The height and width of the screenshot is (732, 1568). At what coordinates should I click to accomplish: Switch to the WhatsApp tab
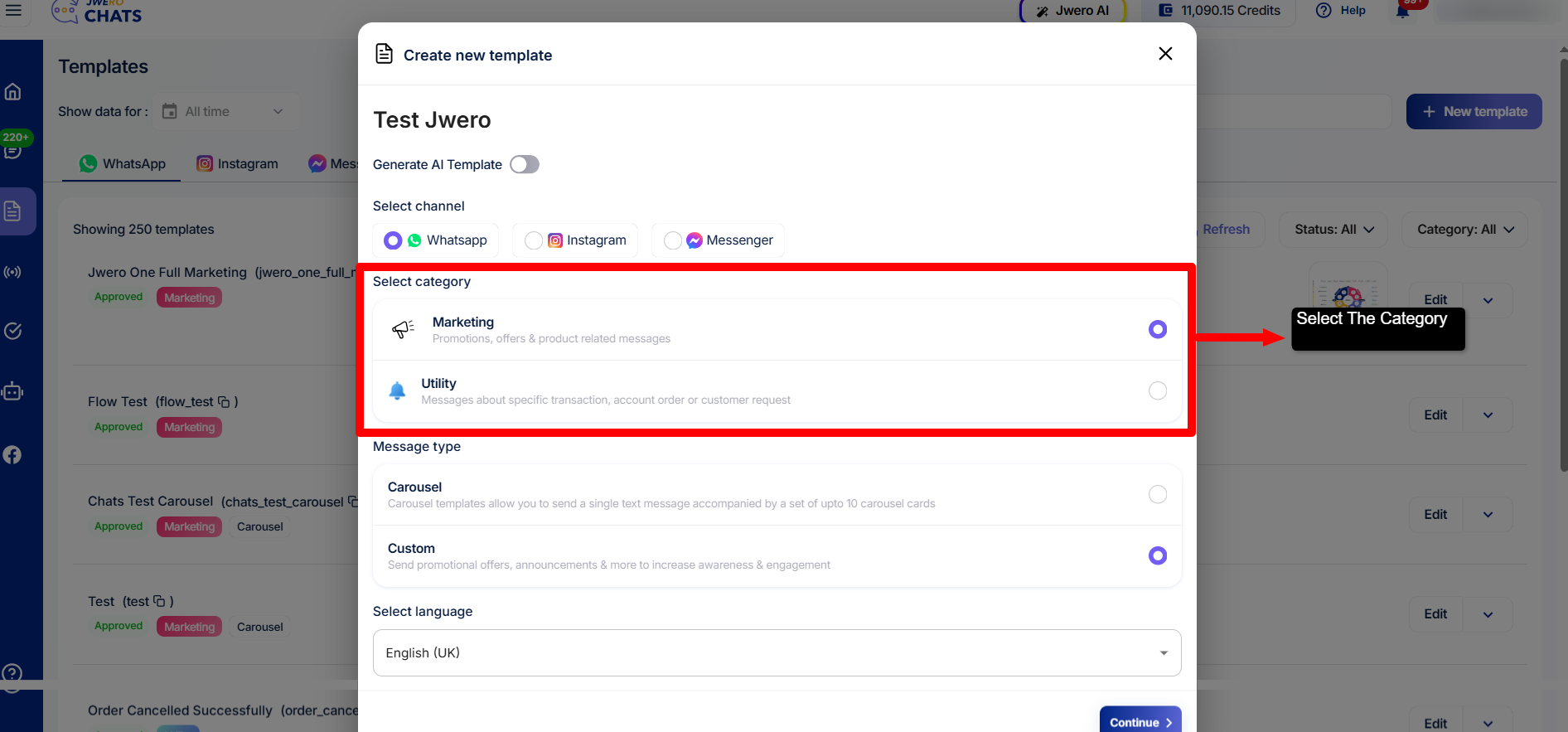click(x=123, y=164)
